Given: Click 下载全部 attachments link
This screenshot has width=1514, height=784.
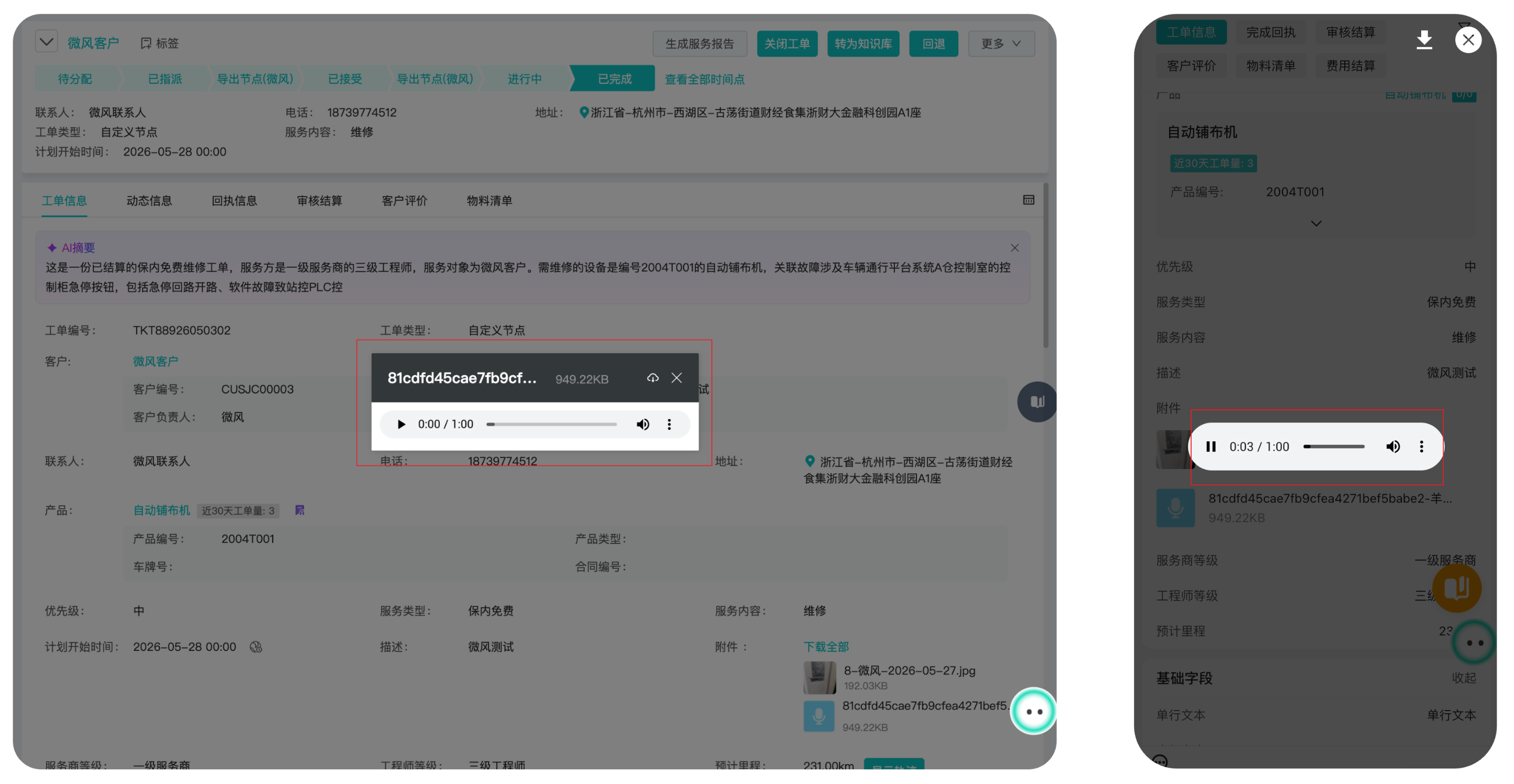Looking at the screenshot, I should (826, 647).
